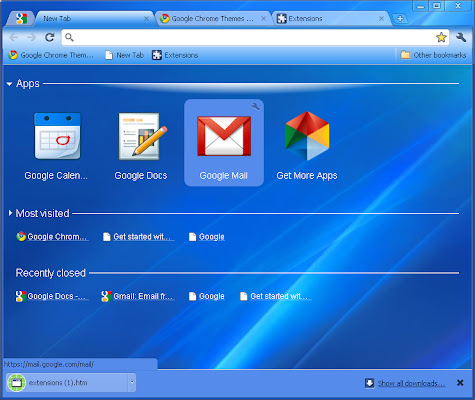
Task: Minimize the Chrome window
Action: [421, 6]
